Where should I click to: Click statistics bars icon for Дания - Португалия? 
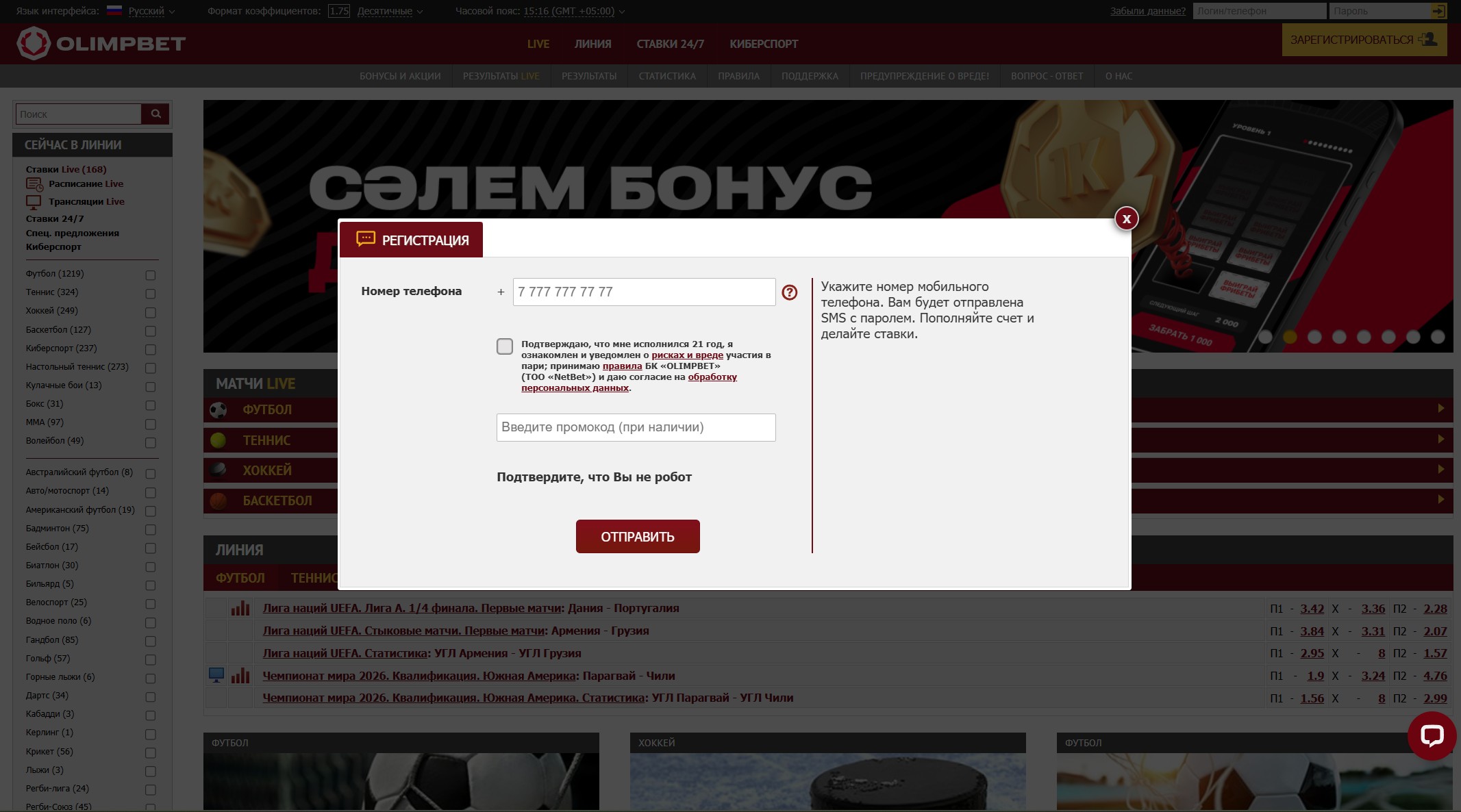click(x=240, y=608)
